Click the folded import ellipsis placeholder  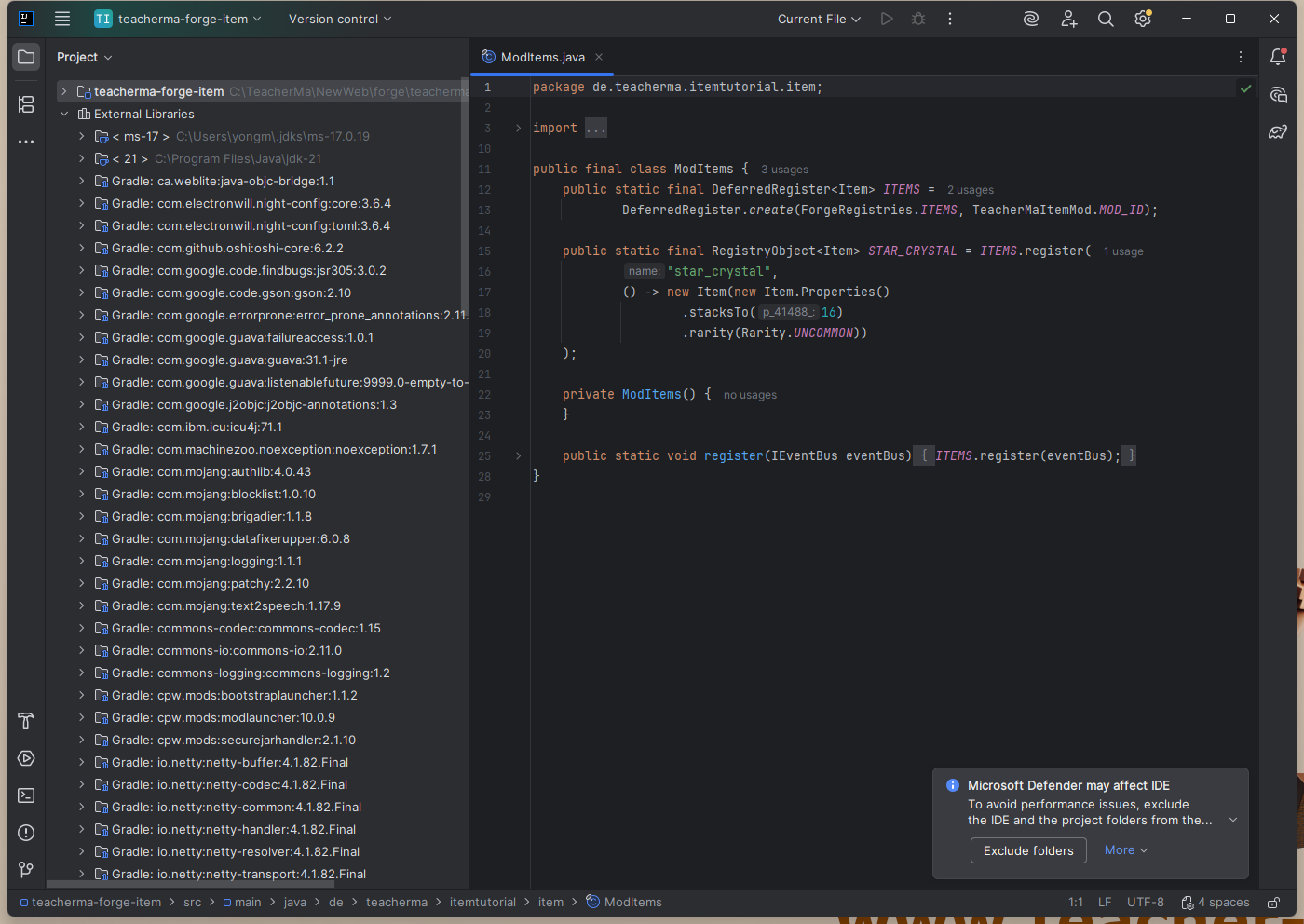coord(596,129)
